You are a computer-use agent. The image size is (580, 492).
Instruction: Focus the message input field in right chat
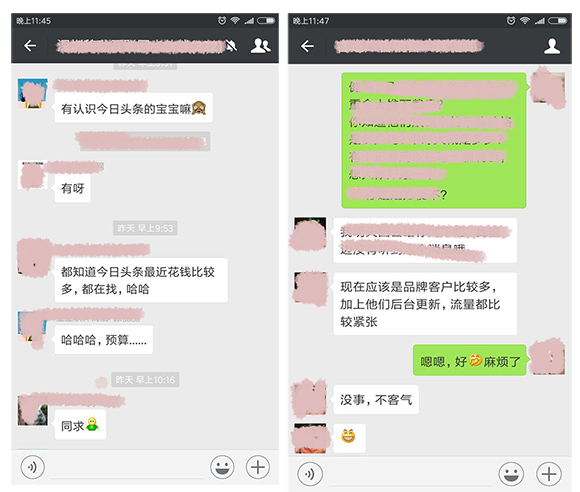pyautogui.click(x=411, y=474)
